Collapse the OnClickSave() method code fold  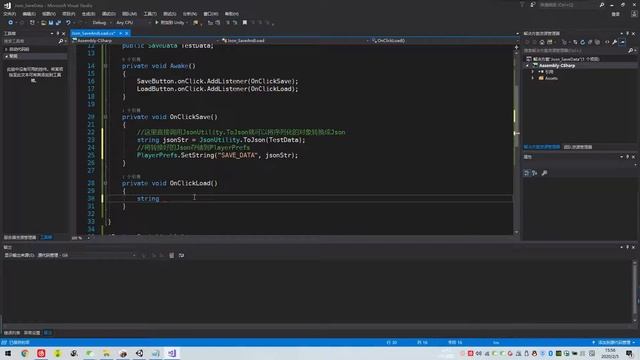coord(105,117)
